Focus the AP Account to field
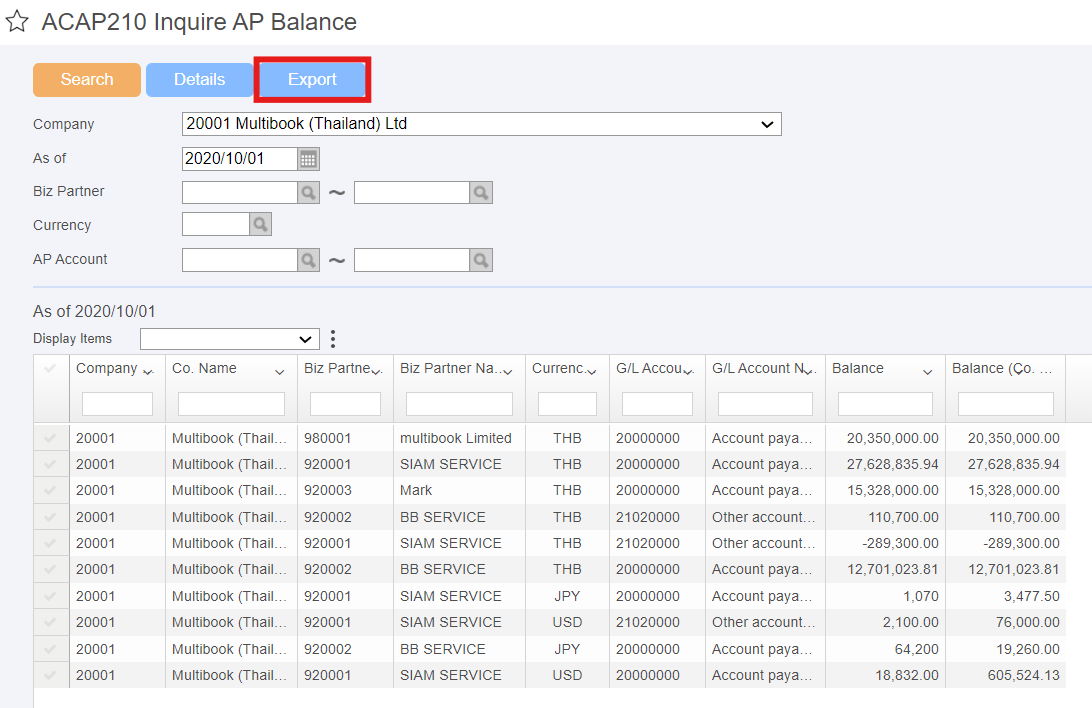Viewport: 1092px width, 708px height. click(412, 260)
